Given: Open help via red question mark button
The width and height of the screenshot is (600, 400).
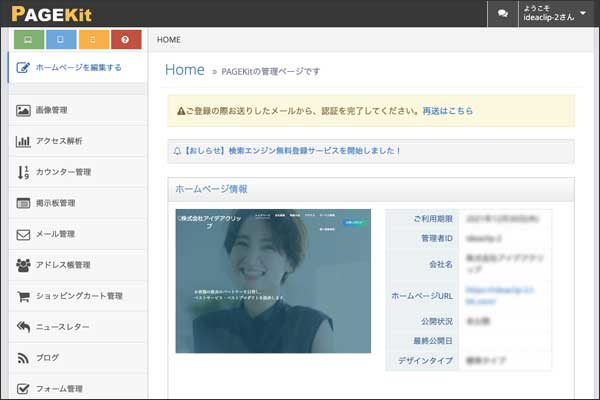Looking at the screenshot, I should pyautogui.click(x=126, y=39).
